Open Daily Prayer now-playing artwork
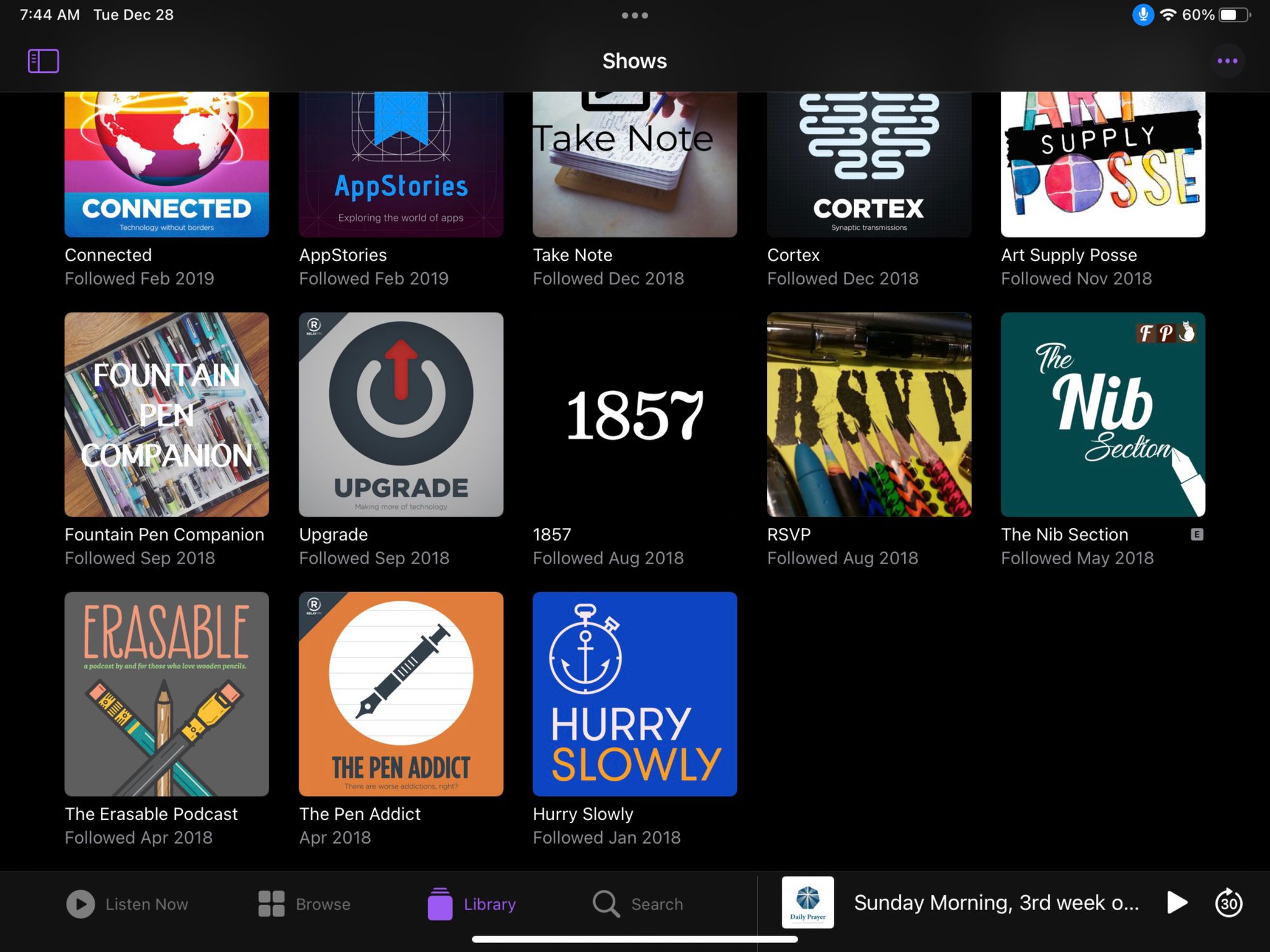1270x952 pixels. (x=807, y=902)
